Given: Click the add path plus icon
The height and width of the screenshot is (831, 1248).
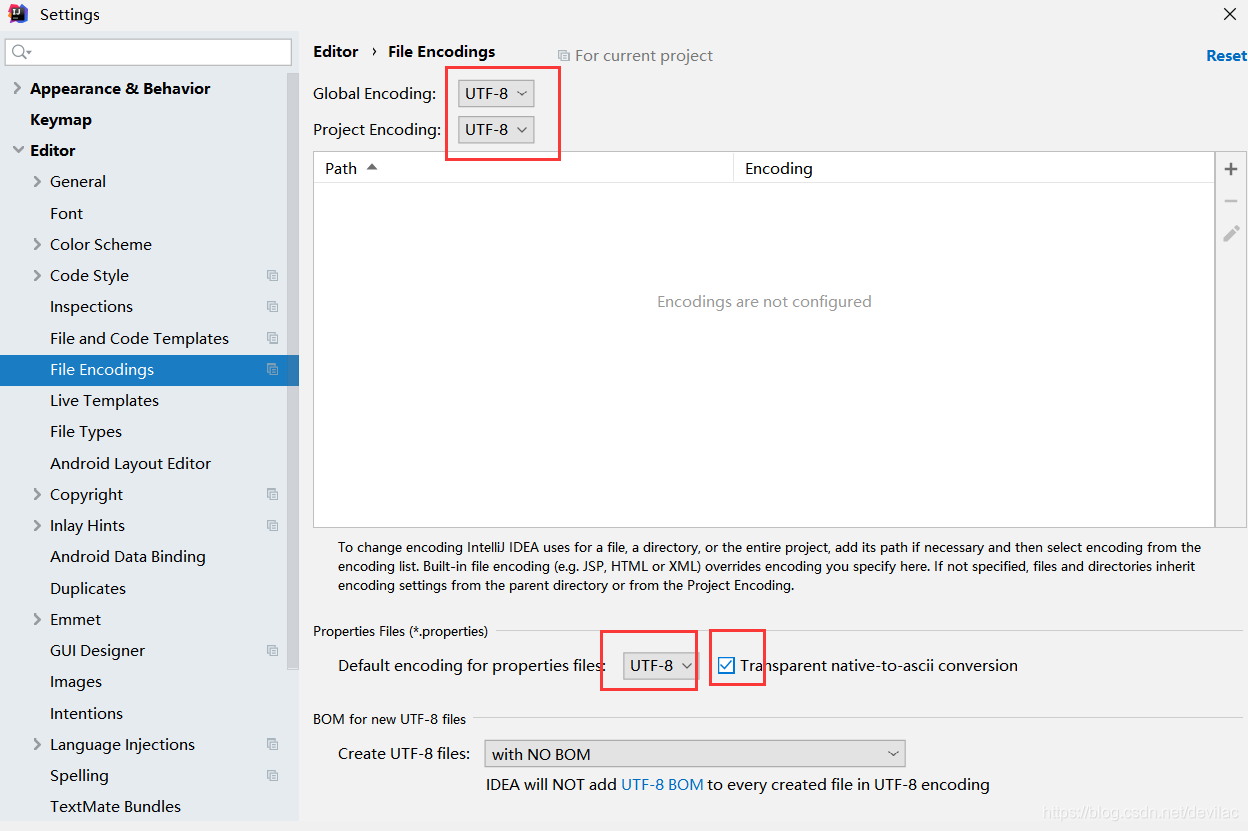Looking at the screenshot, I should pyautogui.click(x=1231, y=169).
